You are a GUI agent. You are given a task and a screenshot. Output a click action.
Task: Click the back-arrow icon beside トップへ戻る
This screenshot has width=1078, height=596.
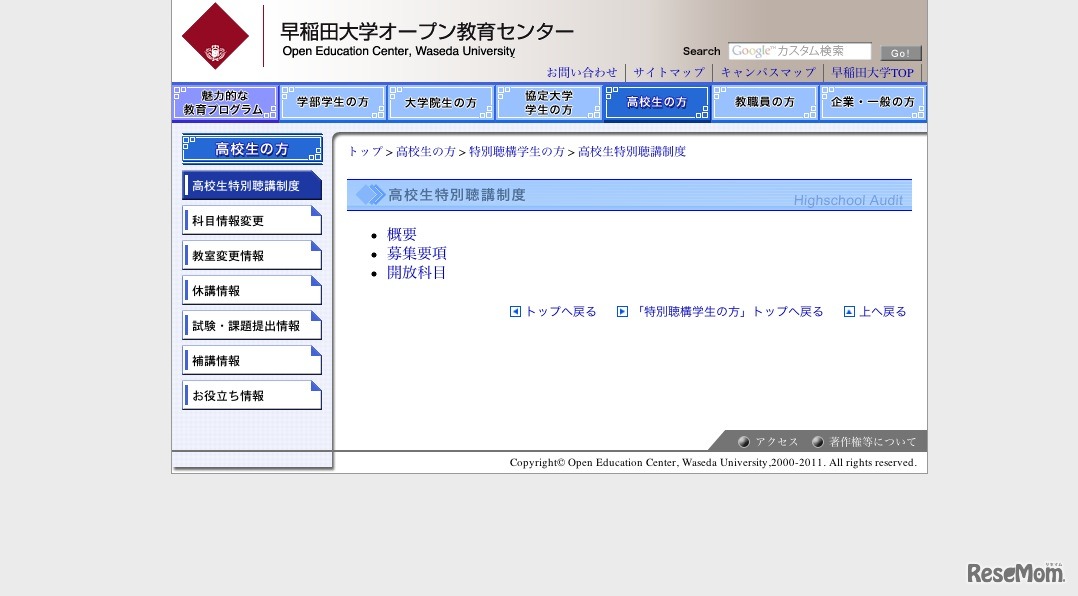pos(515,311)
